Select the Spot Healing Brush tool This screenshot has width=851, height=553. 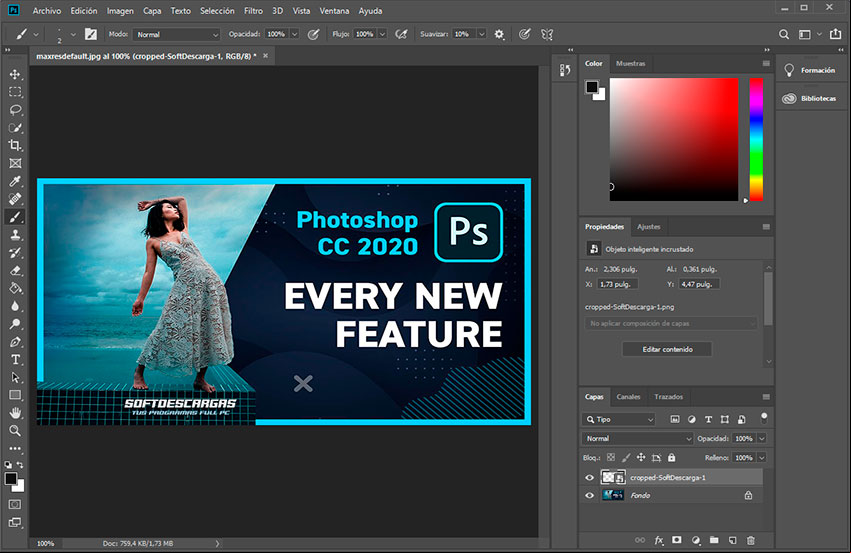(x=15, y=199)
